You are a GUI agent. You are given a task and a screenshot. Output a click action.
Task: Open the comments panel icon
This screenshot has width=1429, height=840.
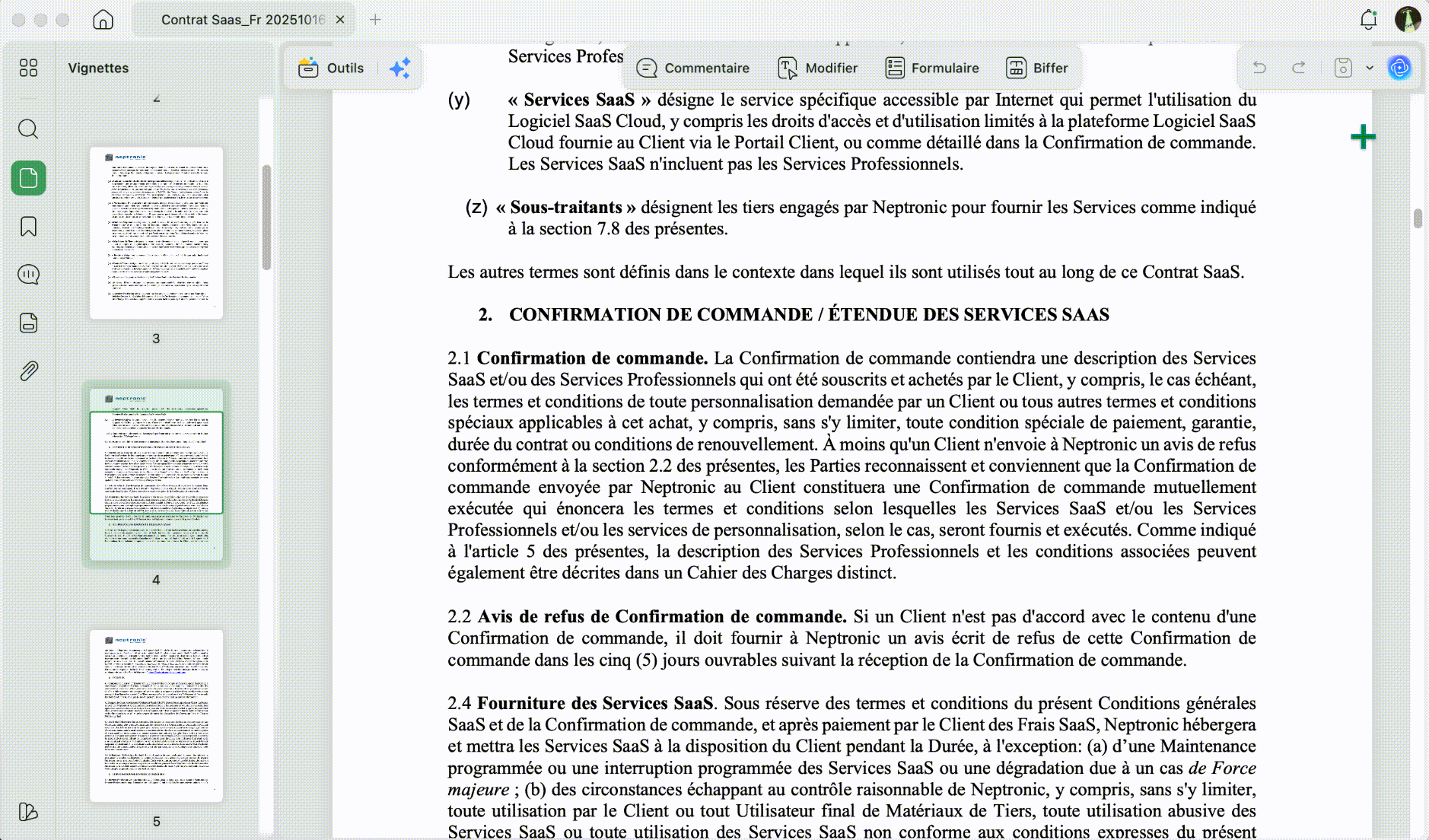click(x=28, y=274)
